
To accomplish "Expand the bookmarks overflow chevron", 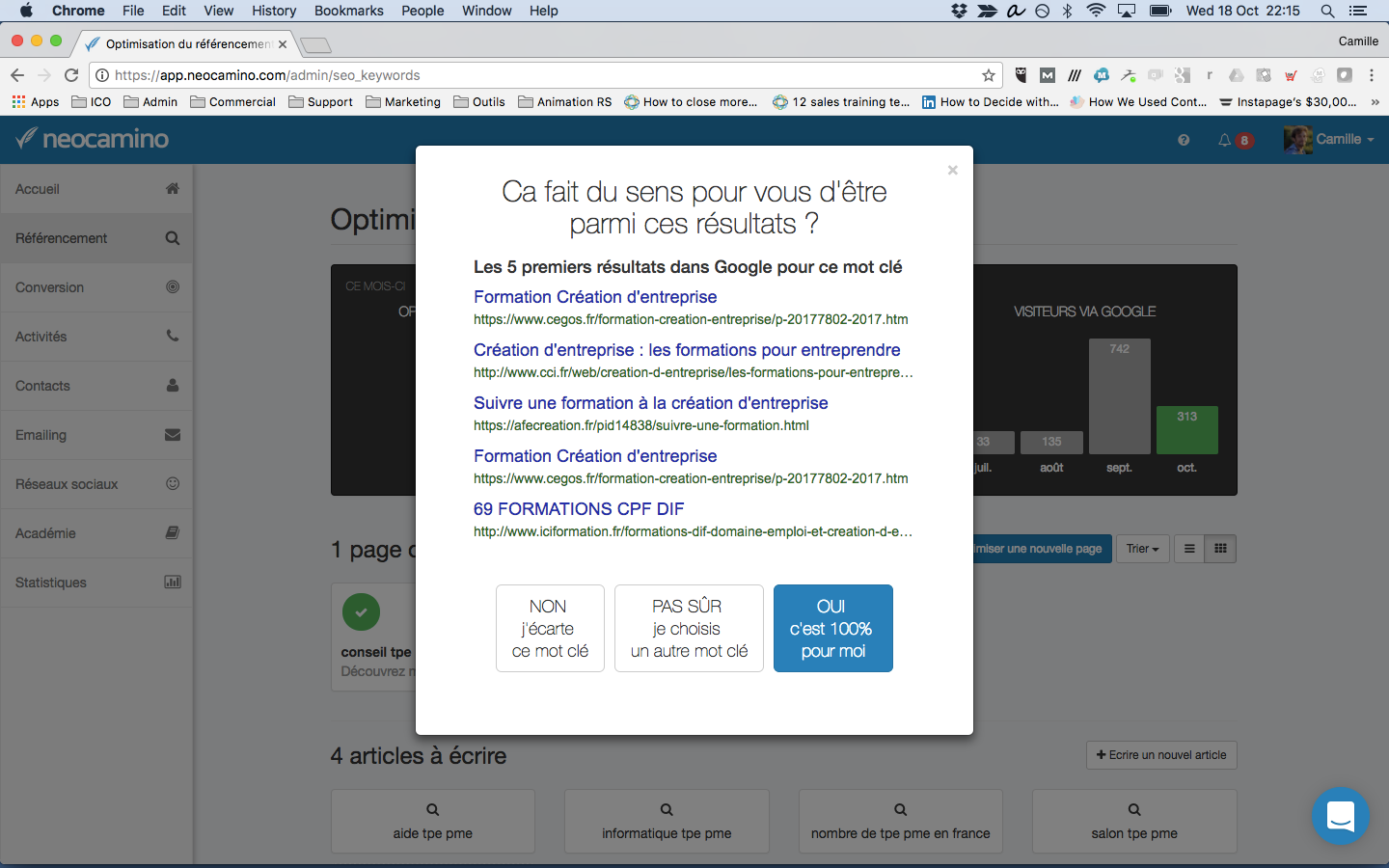I will [x=1375, y=102].
